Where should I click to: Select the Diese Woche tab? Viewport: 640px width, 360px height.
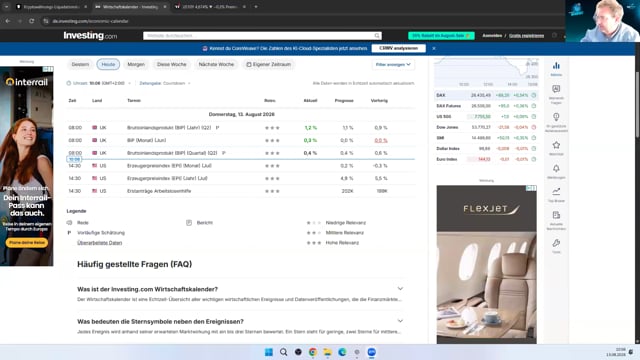[x=171, y=64]
